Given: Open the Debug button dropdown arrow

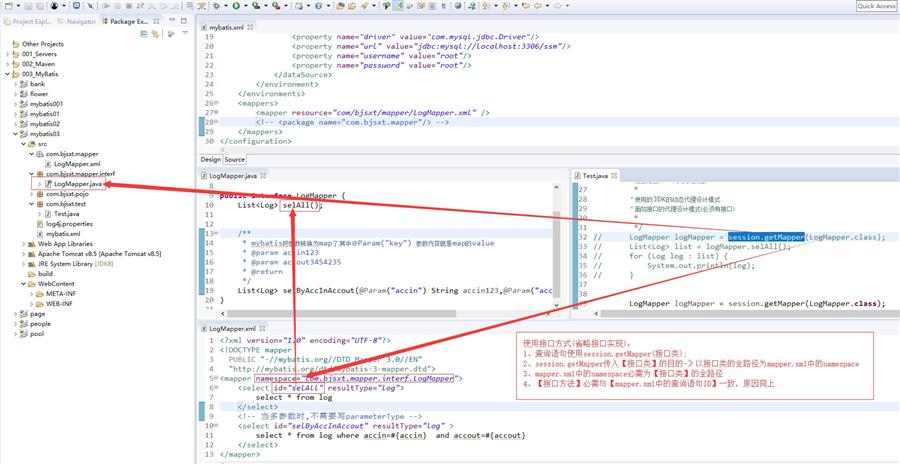Looking at the screenshot, I should 226,6.
